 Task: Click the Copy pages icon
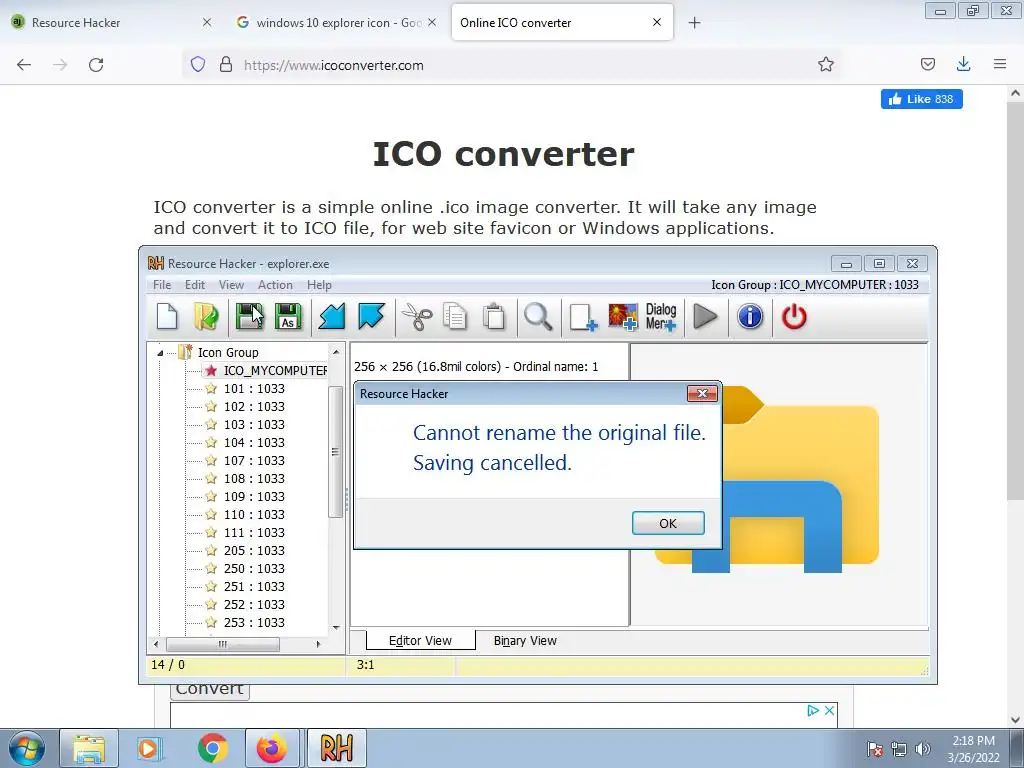point(455,317)
